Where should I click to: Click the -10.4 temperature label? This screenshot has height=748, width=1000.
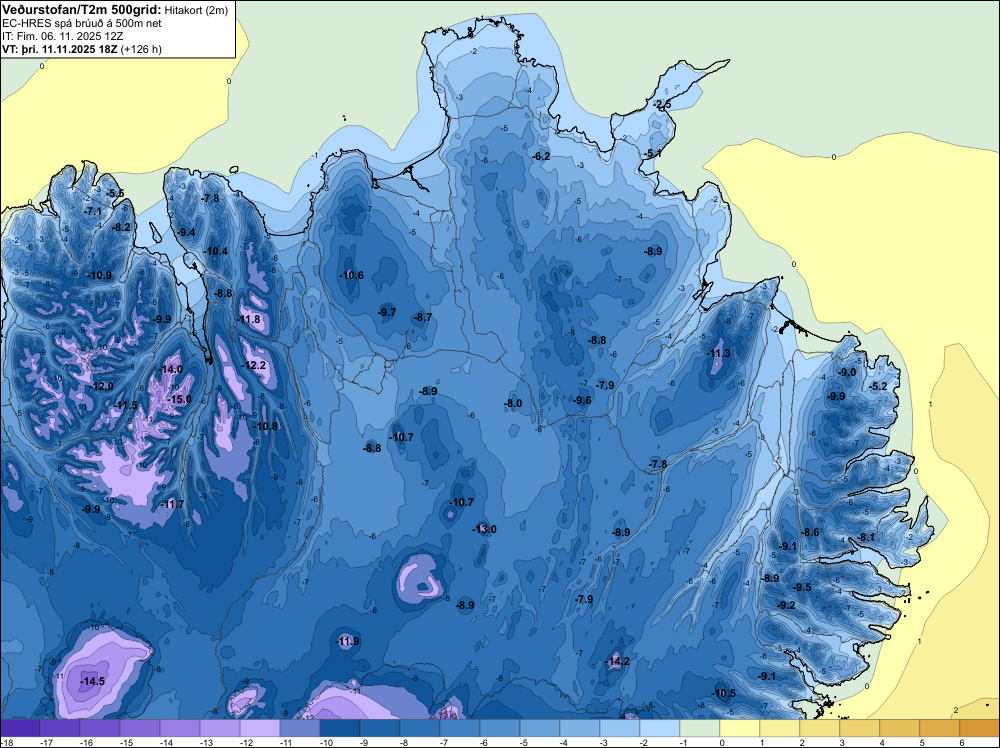click(216, 251)
